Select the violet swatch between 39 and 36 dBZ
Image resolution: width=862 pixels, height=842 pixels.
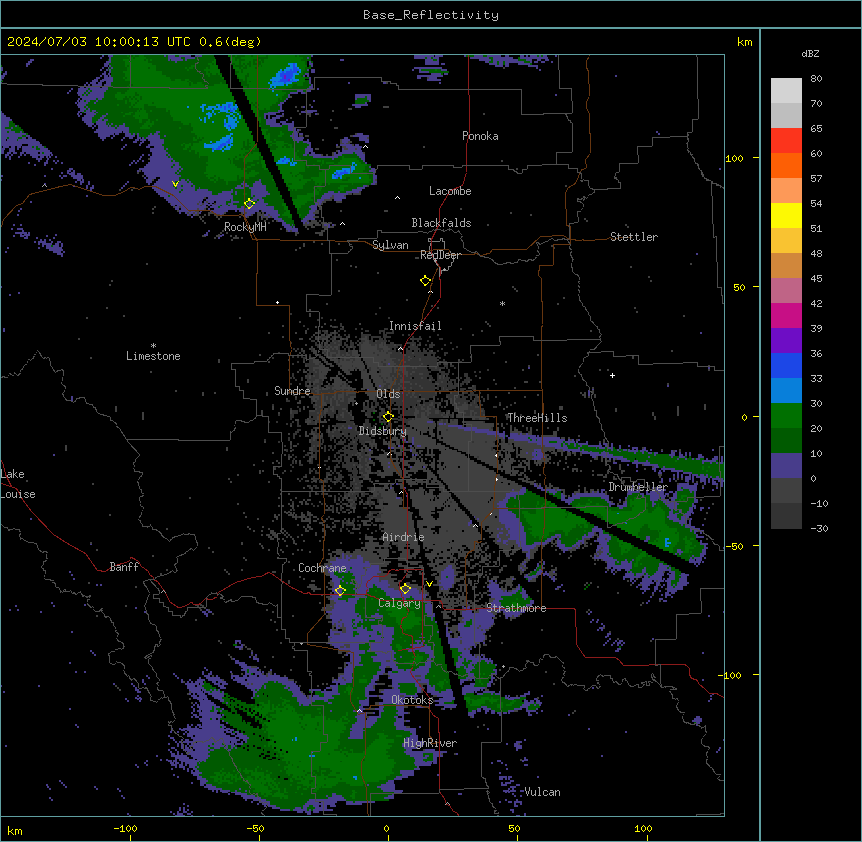point(786,340)
